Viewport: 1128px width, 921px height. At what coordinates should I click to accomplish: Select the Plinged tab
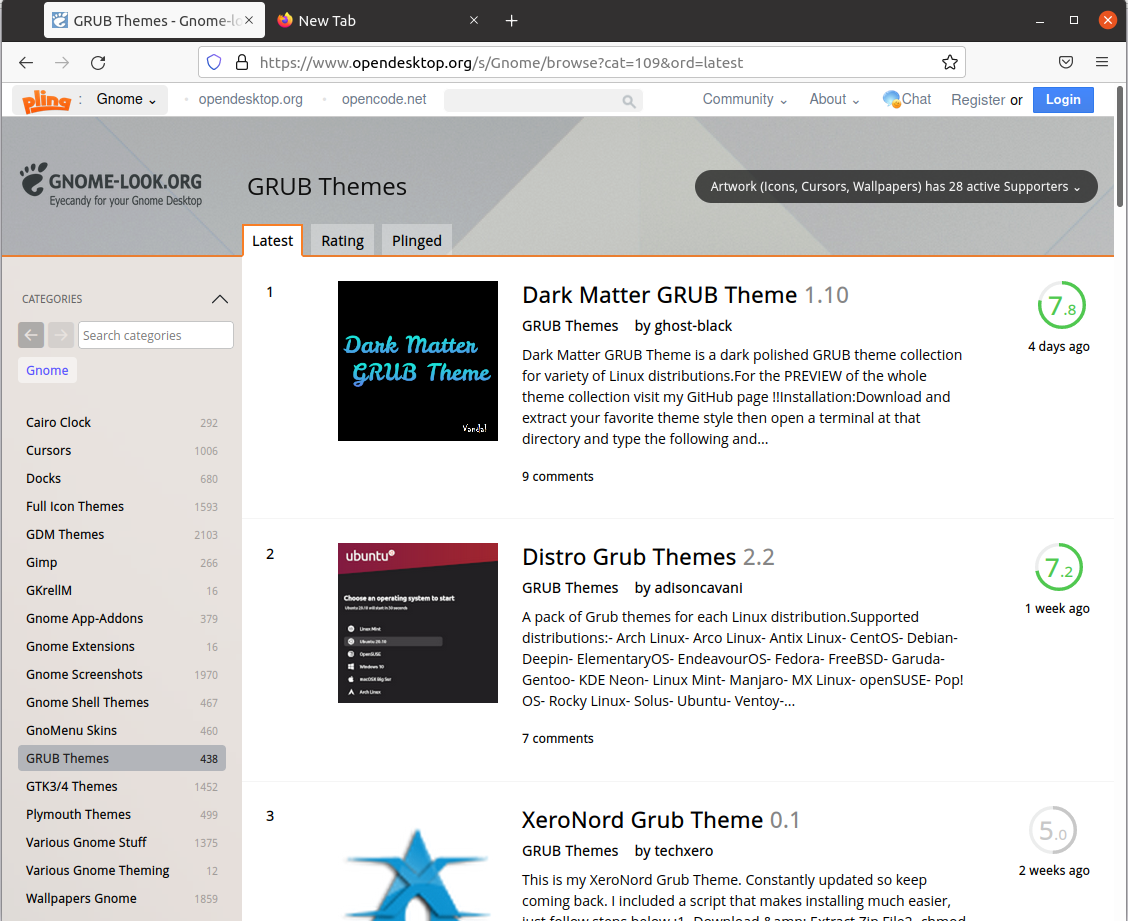tap(416, 240)
